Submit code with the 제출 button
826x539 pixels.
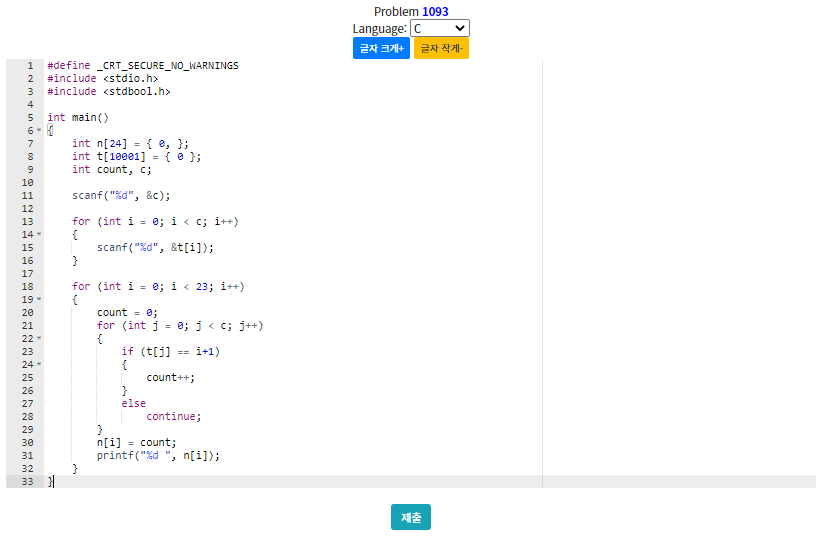[x=411, y=517]
